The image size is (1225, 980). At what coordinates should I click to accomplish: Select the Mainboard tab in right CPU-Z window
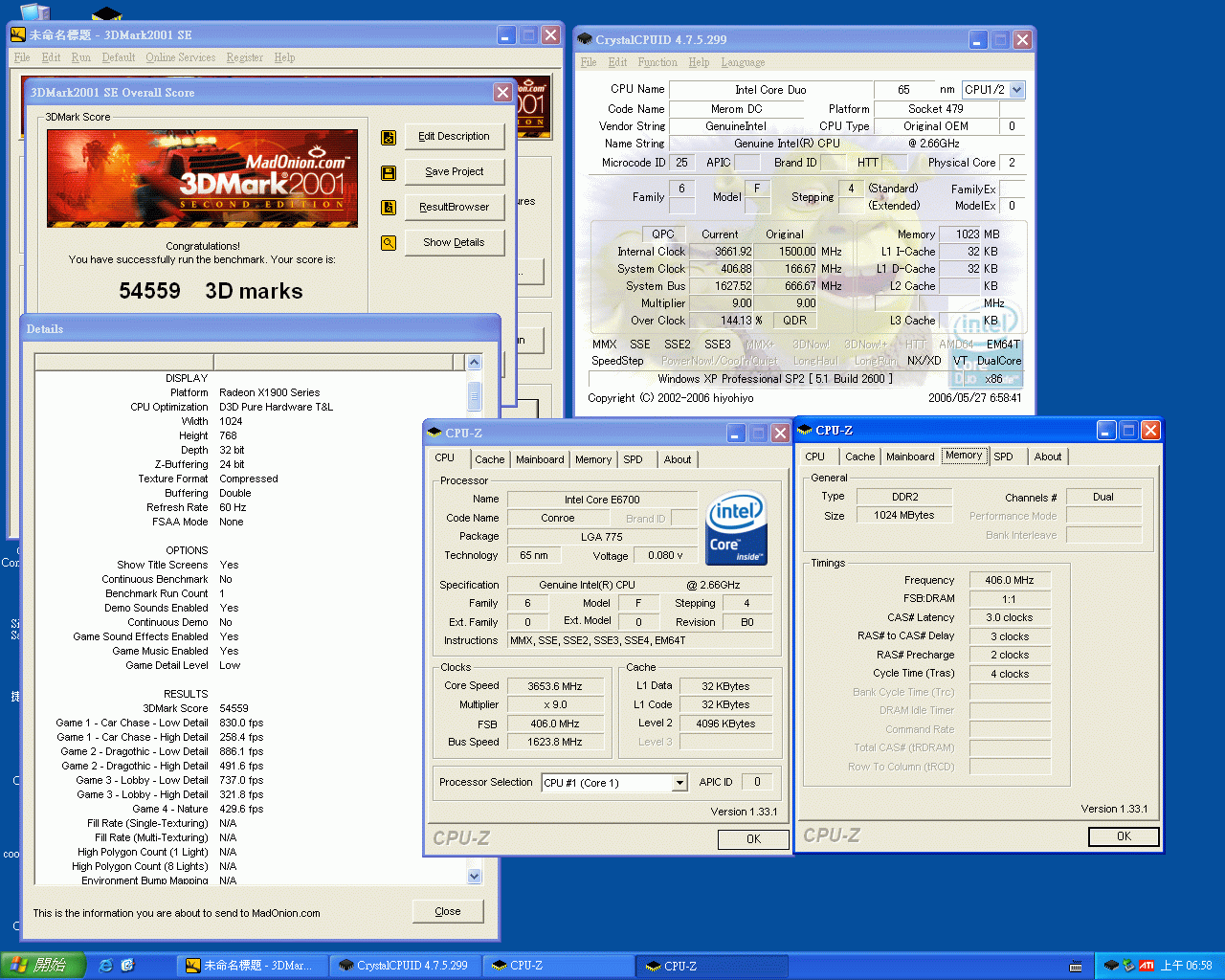910,457
